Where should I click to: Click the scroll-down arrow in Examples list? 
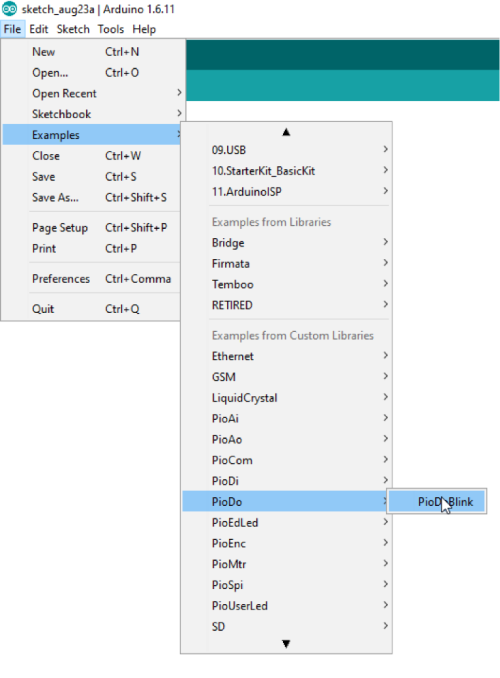286,644
